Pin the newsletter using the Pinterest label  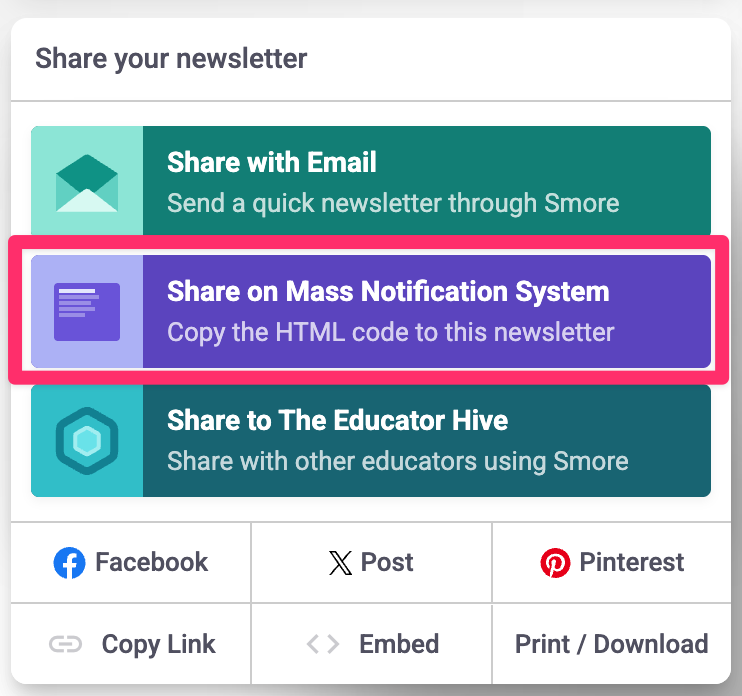[x=632, y=562]
